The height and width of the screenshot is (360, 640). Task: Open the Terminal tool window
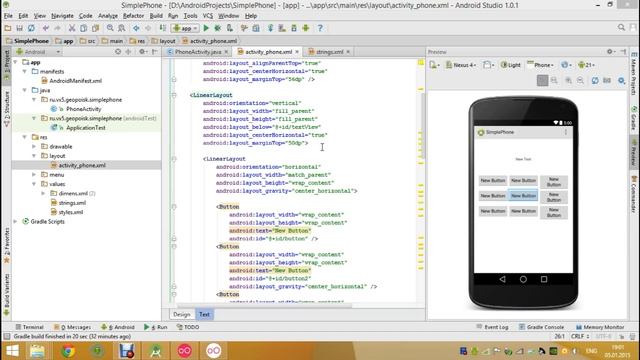point(29,327)
